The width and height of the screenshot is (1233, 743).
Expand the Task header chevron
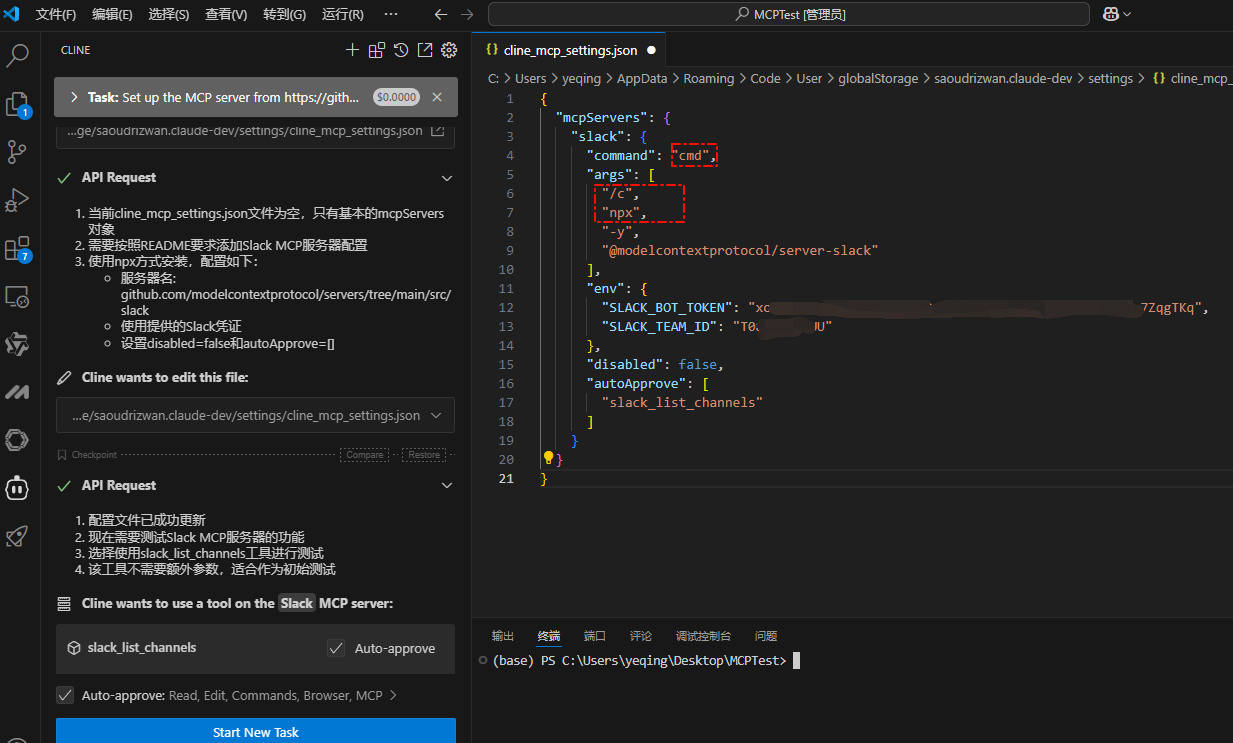click(x=74, y=97)
